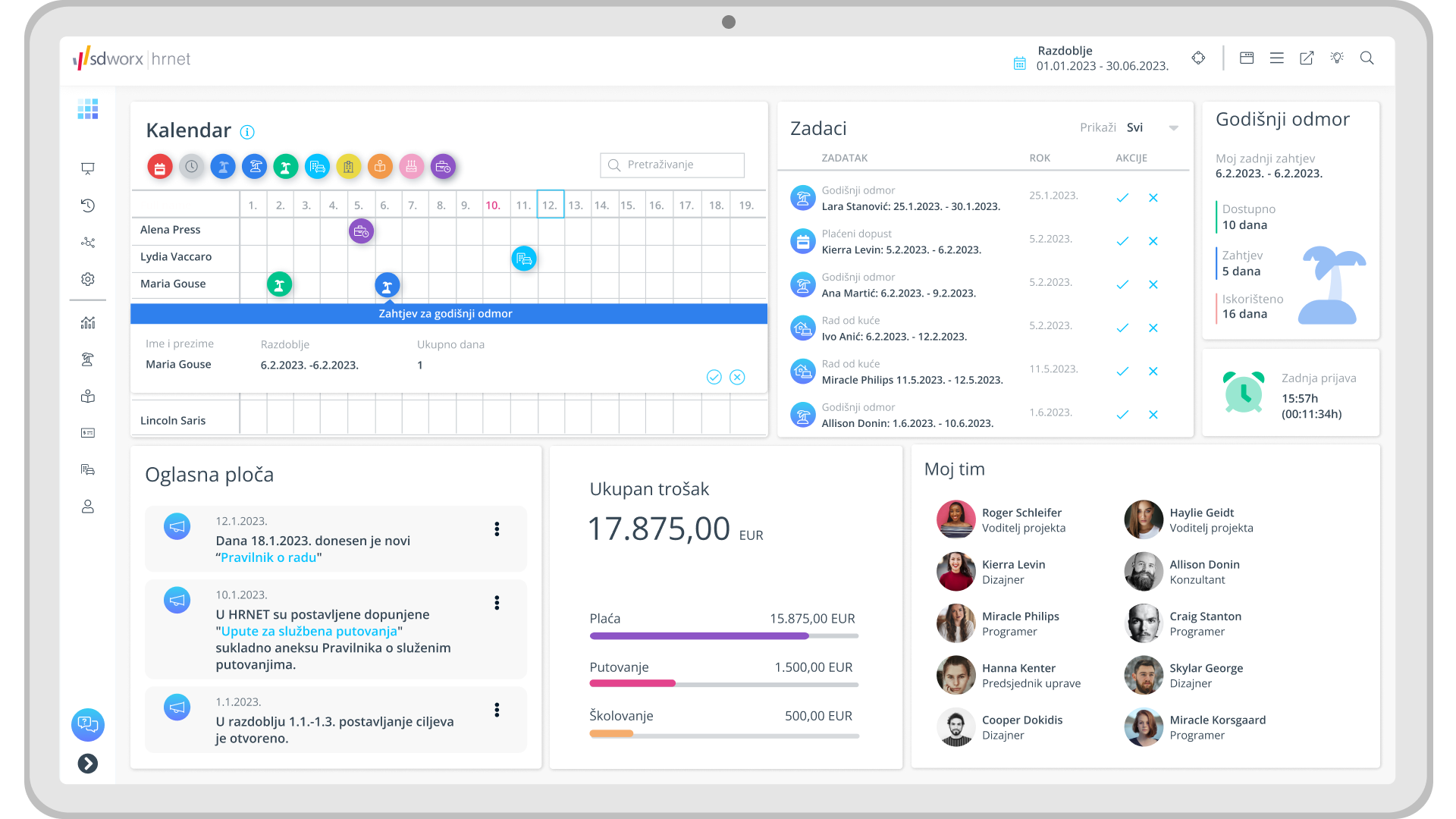The height and width of the screenshot is (819, 1456).
Task: Open education reader sidebar icon
Action: click(x=88, y=397)
